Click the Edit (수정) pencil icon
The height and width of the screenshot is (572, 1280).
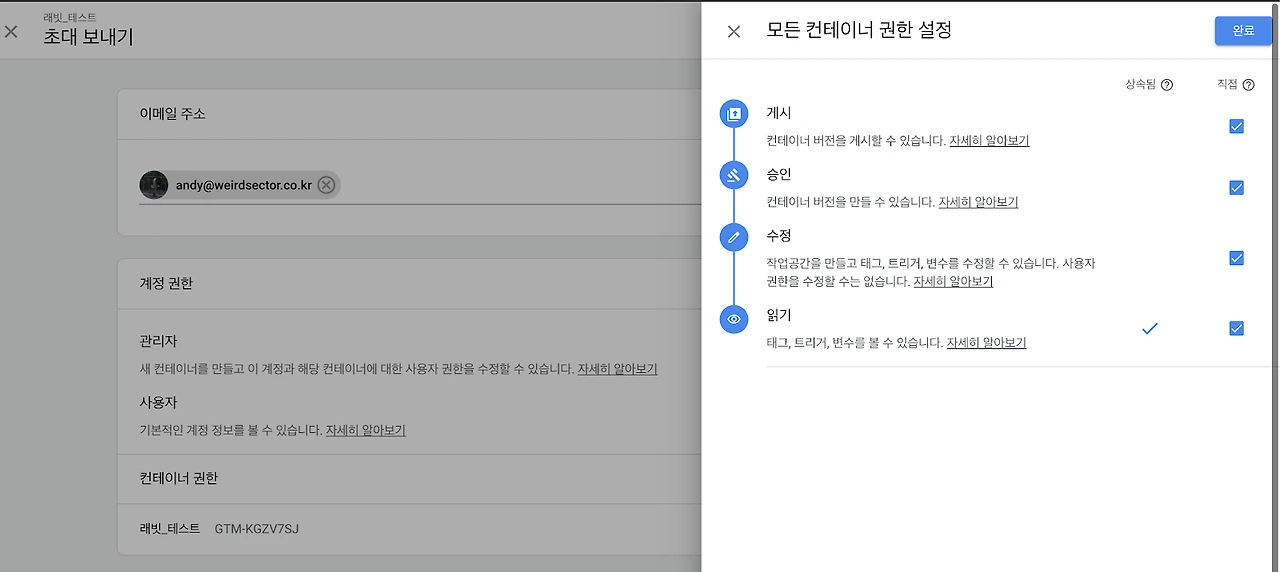click(x=734, y=237)
